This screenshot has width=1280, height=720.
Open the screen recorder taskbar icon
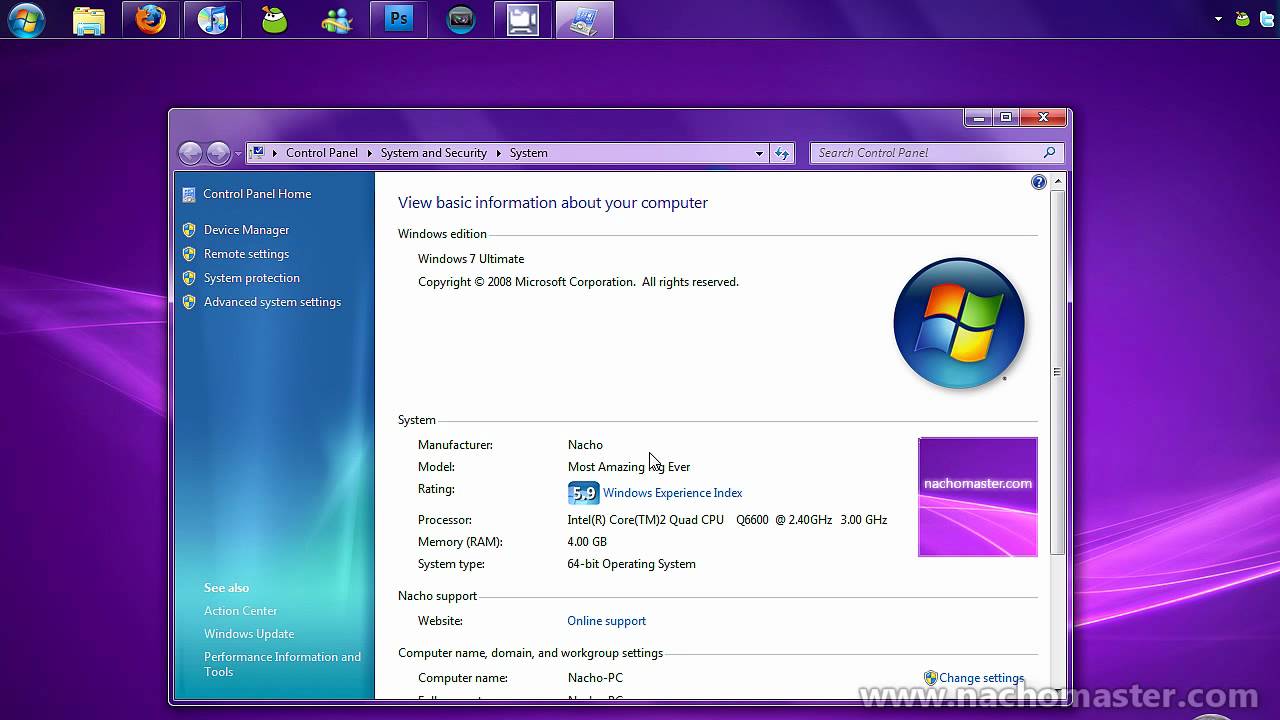pos(523,20)
